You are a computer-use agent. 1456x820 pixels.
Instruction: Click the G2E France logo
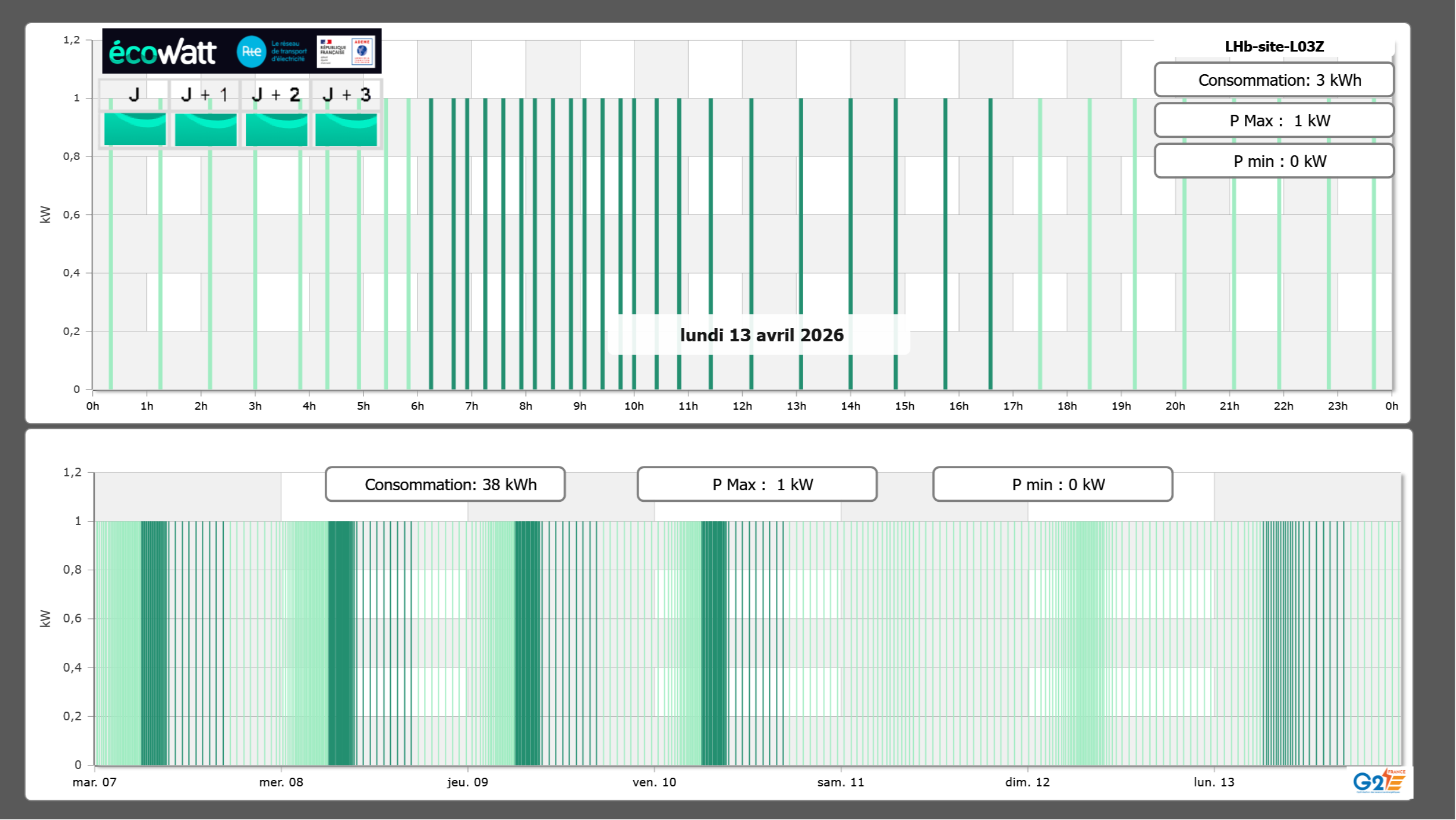(x=1379, y=782)
